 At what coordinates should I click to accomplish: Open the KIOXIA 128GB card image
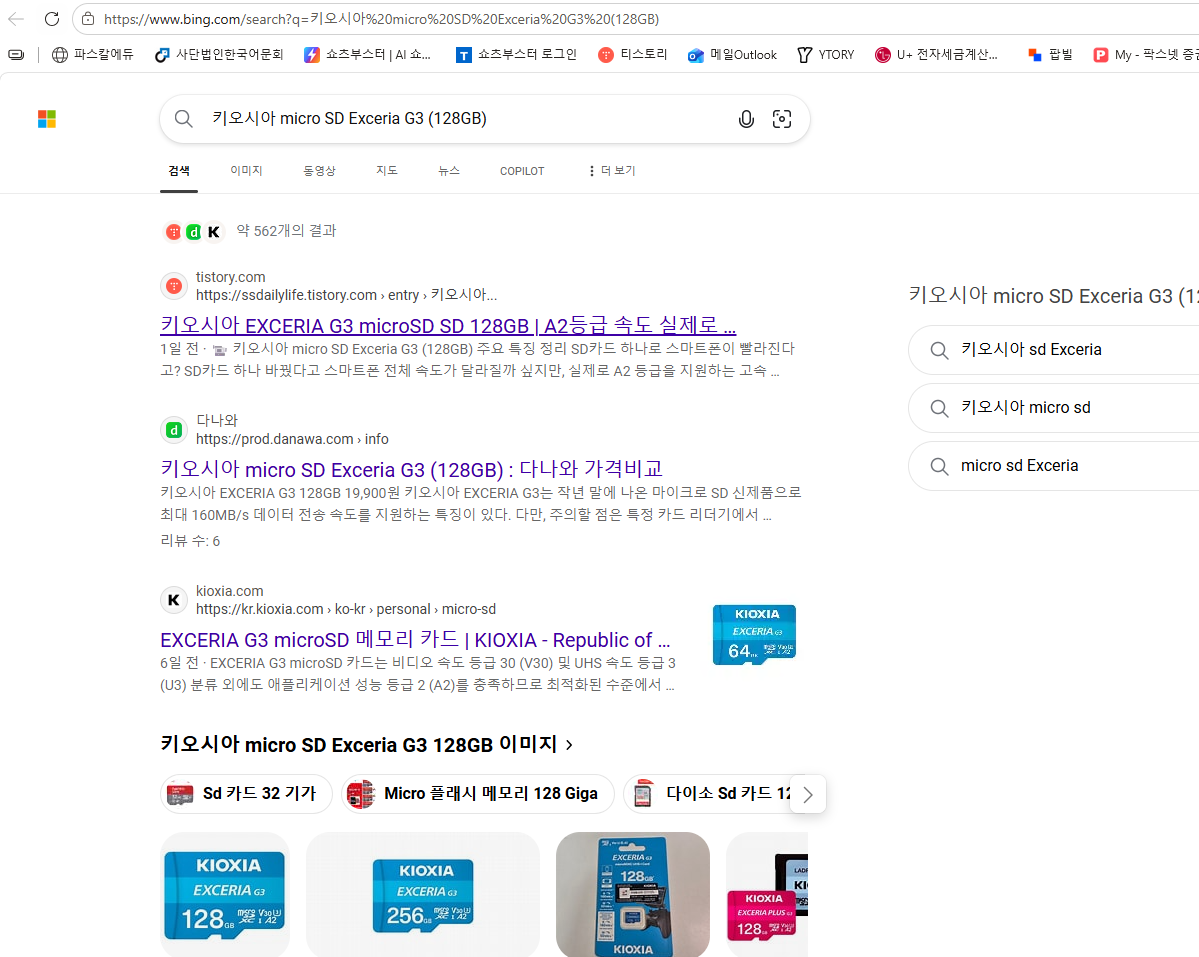click(x=225, y=894)
